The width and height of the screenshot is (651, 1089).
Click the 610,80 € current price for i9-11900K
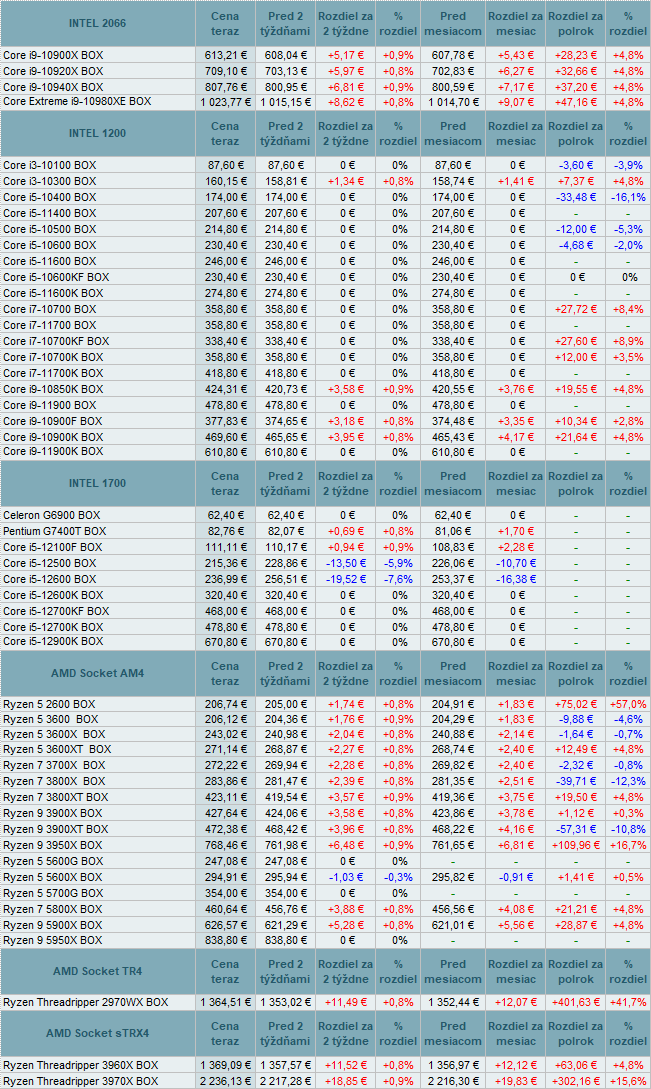(x=225, y=452)
